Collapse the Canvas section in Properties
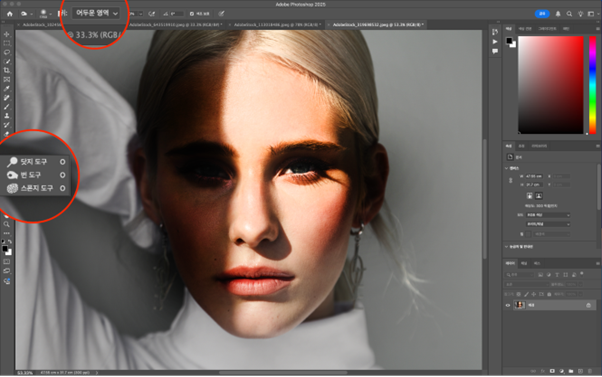The image size is (602, 377). (x=506, y=168)
